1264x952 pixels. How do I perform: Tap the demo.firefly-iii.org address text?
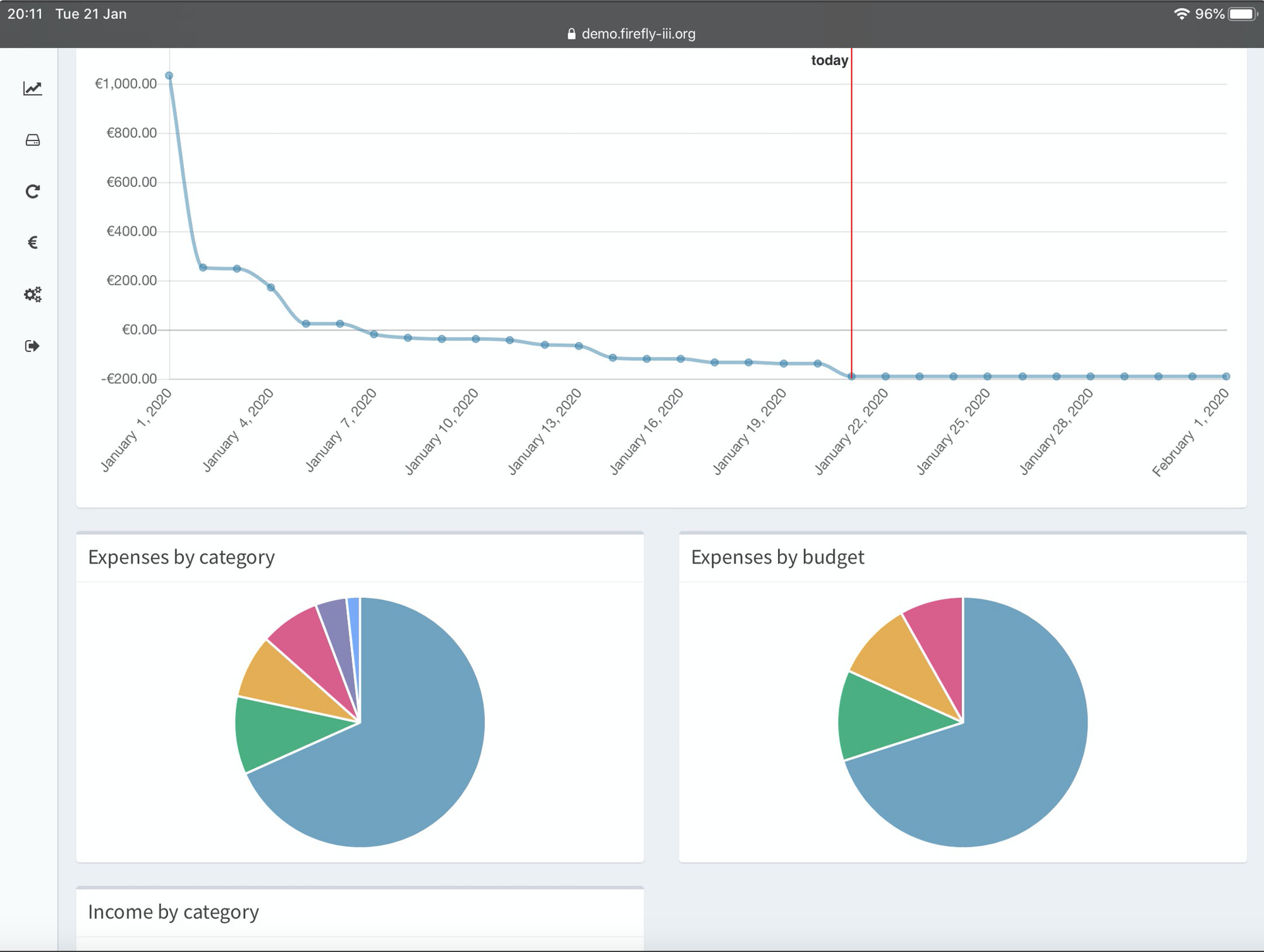[638, 34]
